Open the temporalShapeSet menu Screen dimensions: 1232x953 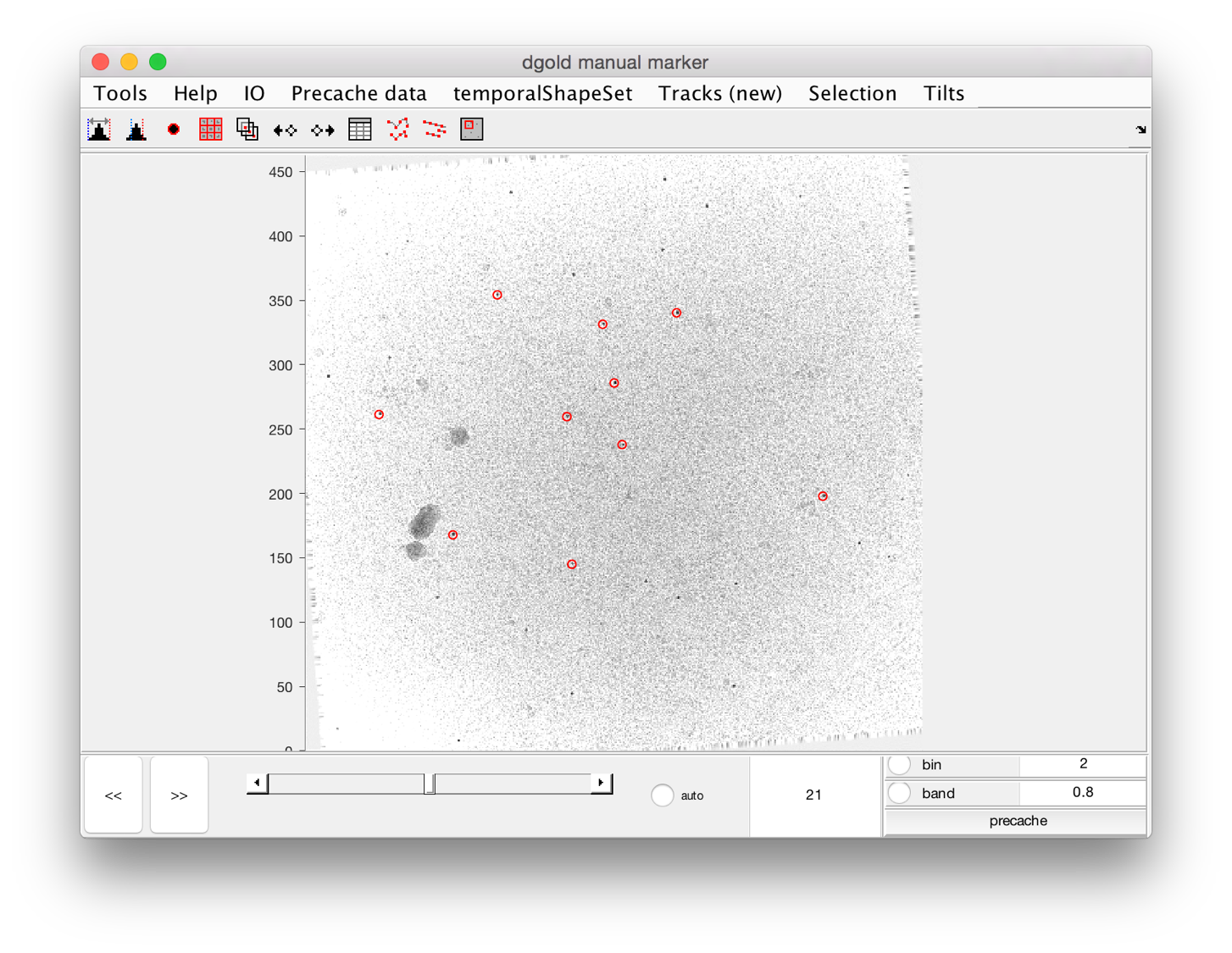[x=543, y=93]
